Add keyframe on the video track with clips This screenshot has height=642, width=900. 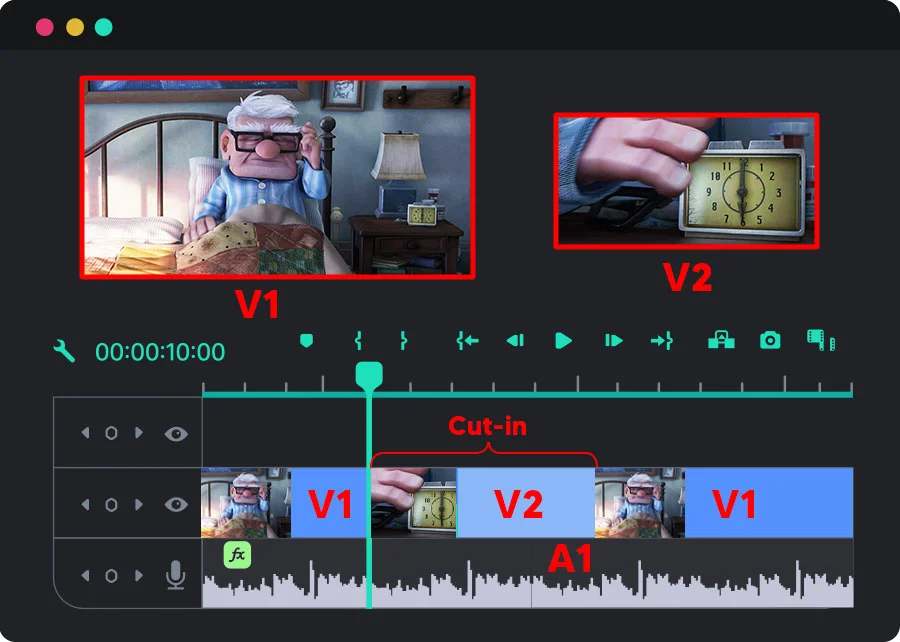coord(111,504)
